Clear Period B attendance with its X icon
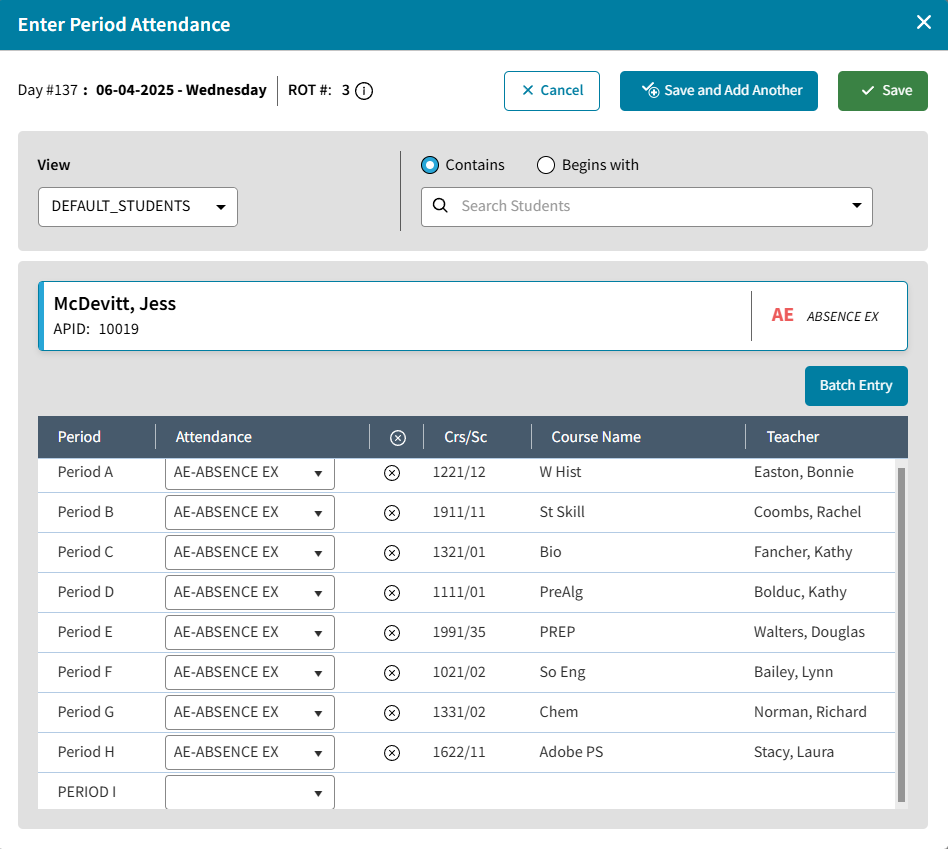The image size is (948, 849). [x=392, y=513]
